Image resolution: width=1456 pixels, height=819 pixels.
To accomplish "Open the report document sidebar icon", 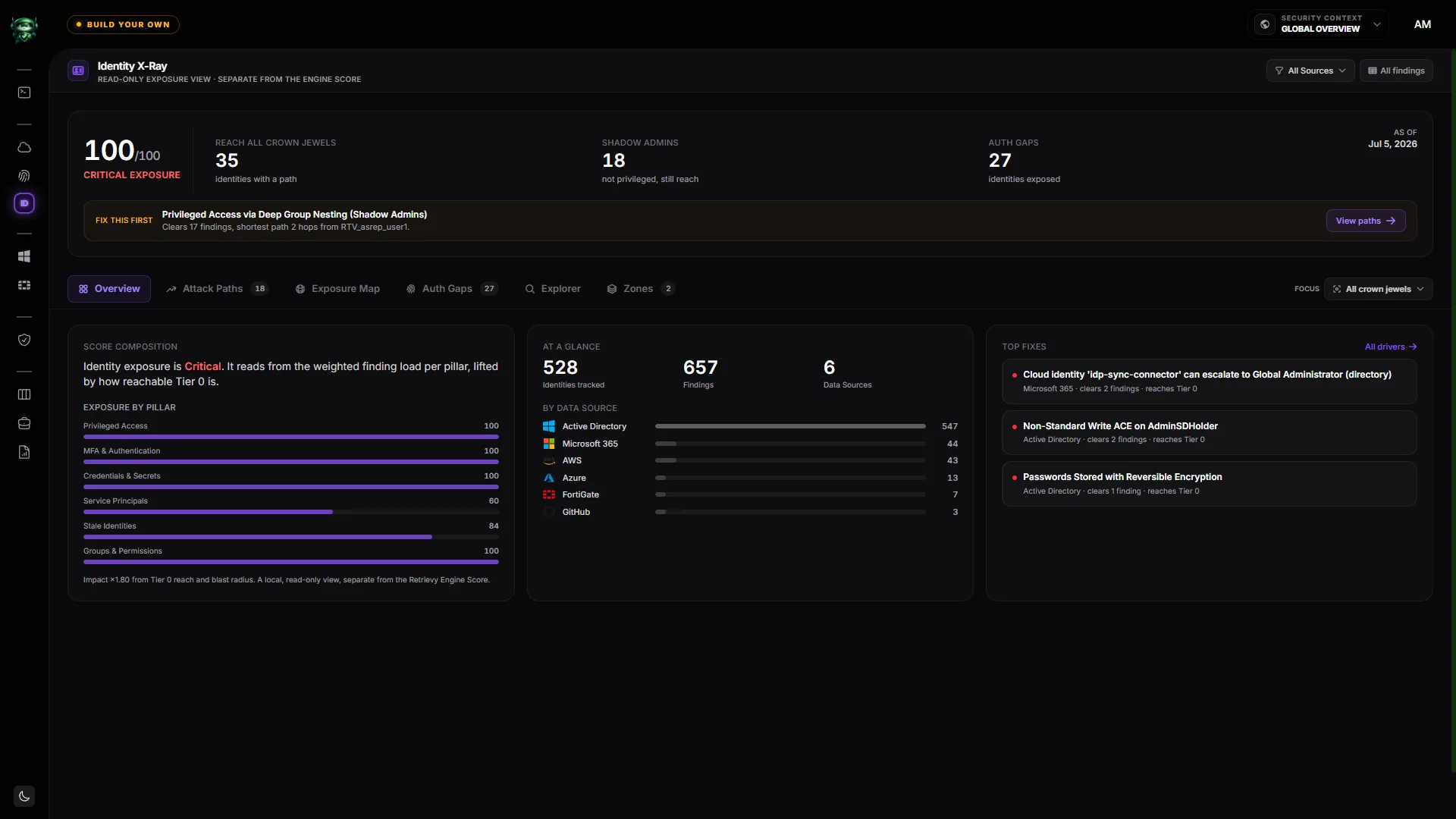I will click(24, 452).
